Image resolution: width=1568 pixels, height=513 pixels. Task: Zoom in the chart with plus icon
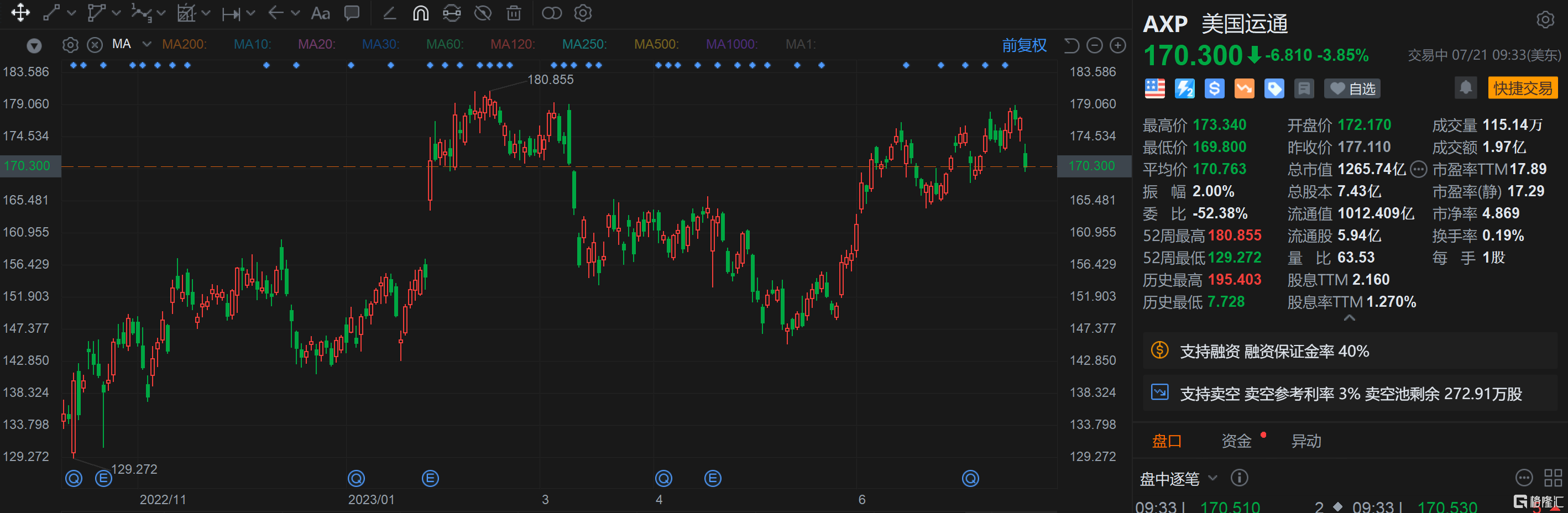coord(1117,45)
